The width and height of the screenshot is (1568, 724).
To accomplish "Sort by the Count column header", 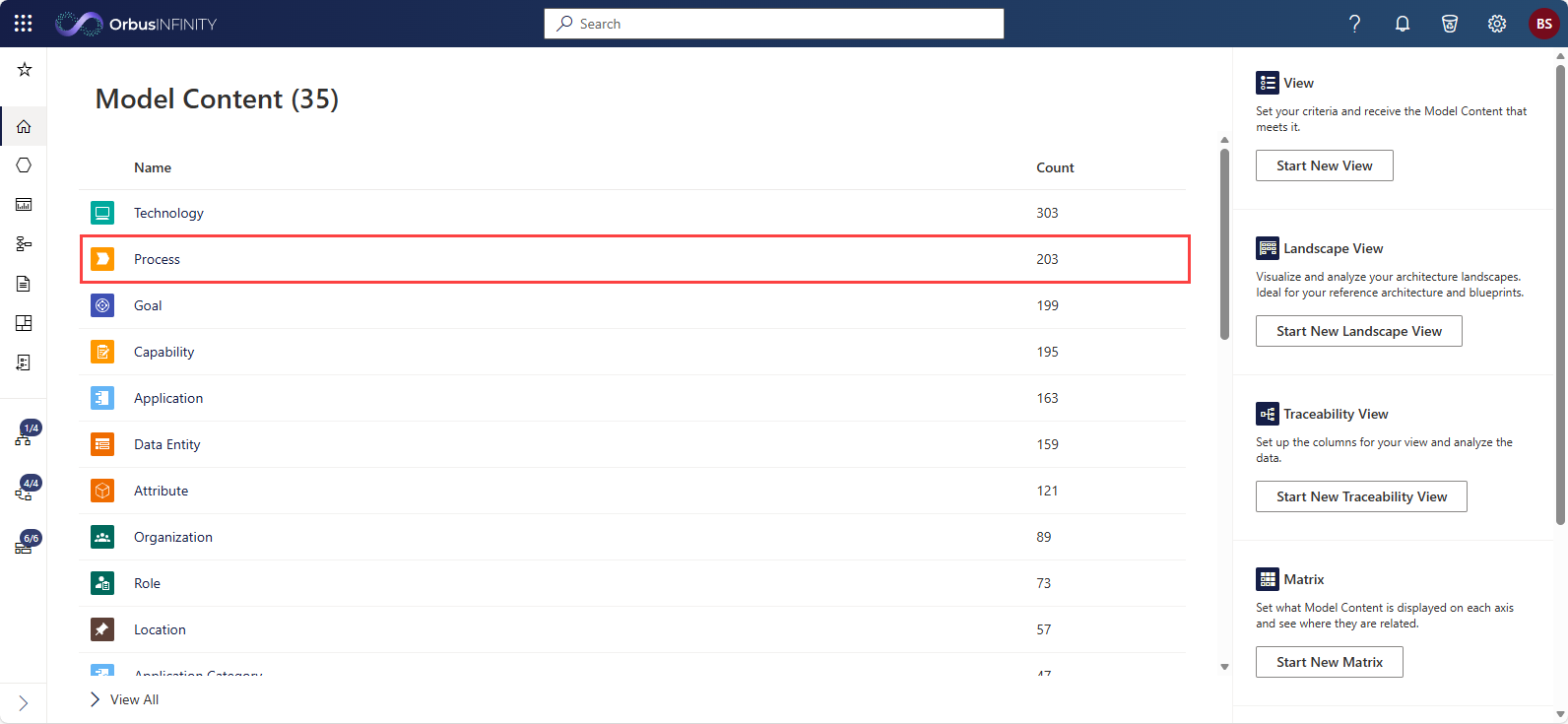I will [1055, 167].
